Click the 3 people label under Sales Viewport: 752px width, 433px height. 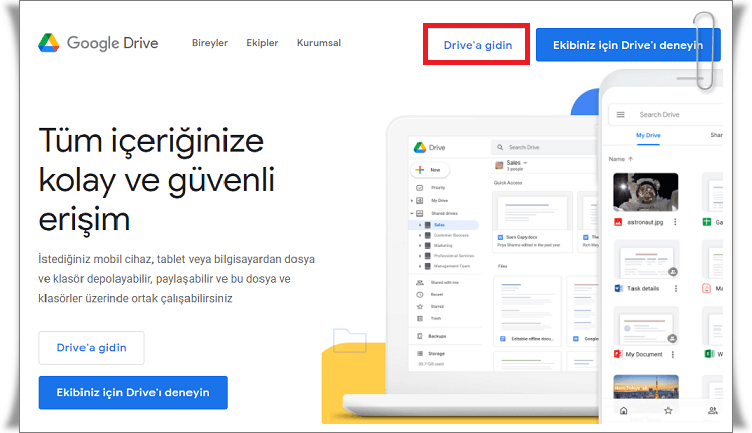pyautogui.click(x=515, y=169)
